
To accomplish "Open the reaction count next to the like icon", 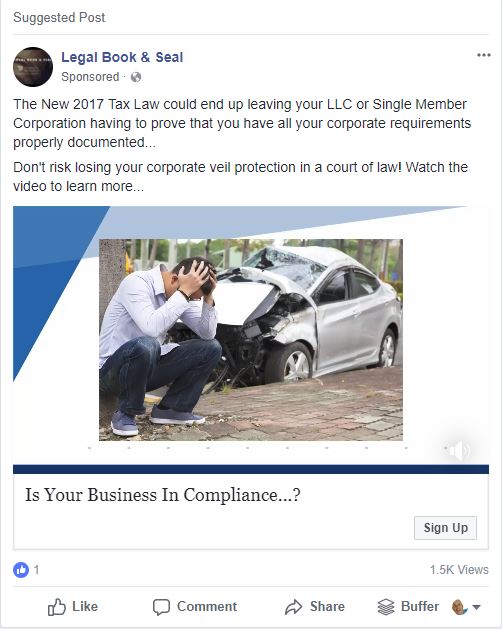I will coord(37,570).
